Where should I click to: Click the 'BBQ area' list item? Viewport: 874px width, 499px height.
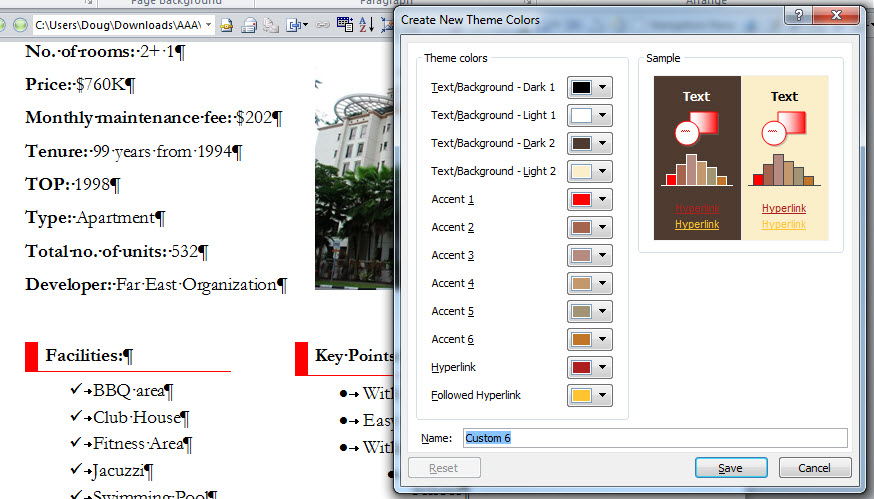pos(133,390)
